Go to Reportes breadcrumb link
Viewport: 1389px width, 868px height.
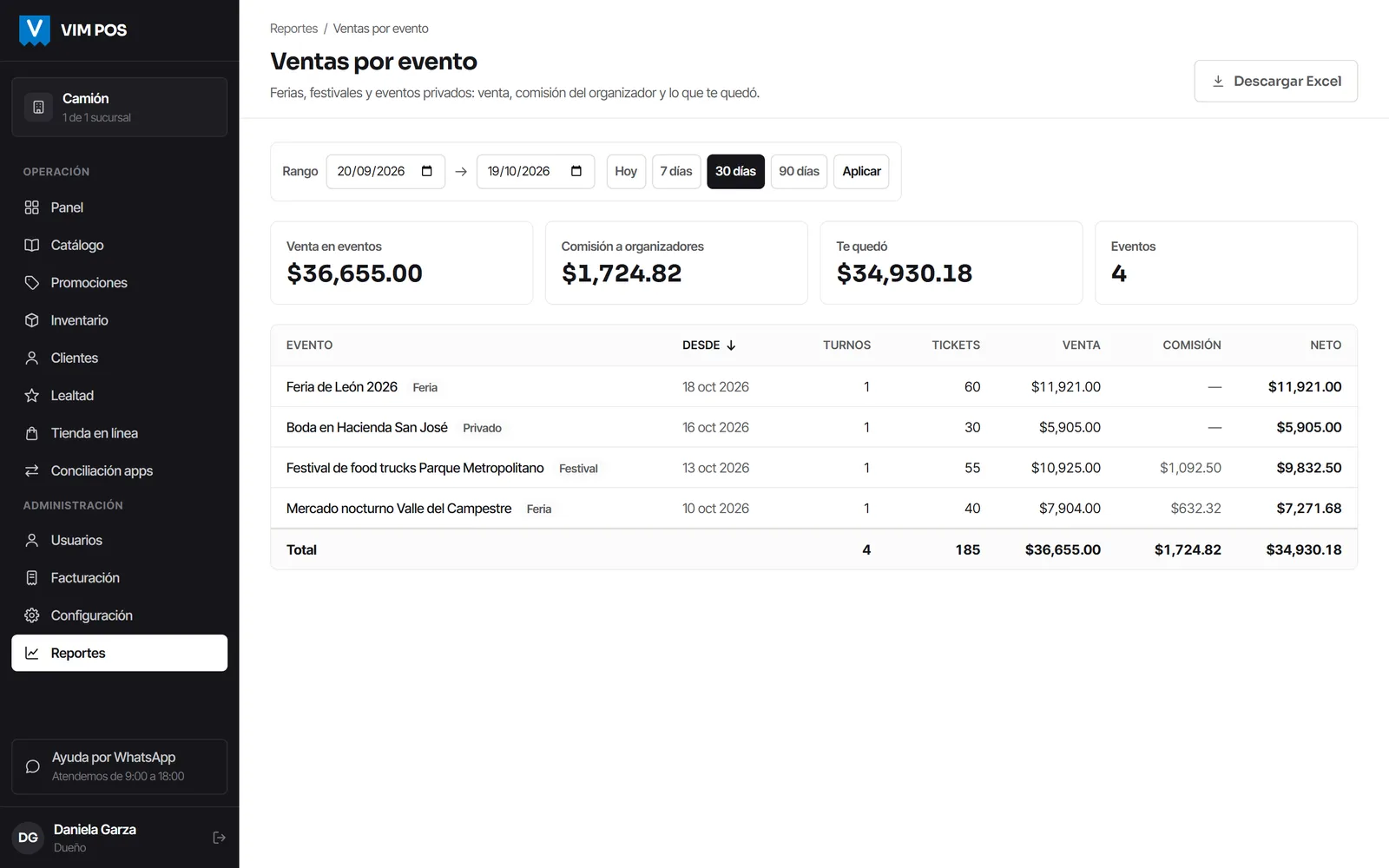293,29
